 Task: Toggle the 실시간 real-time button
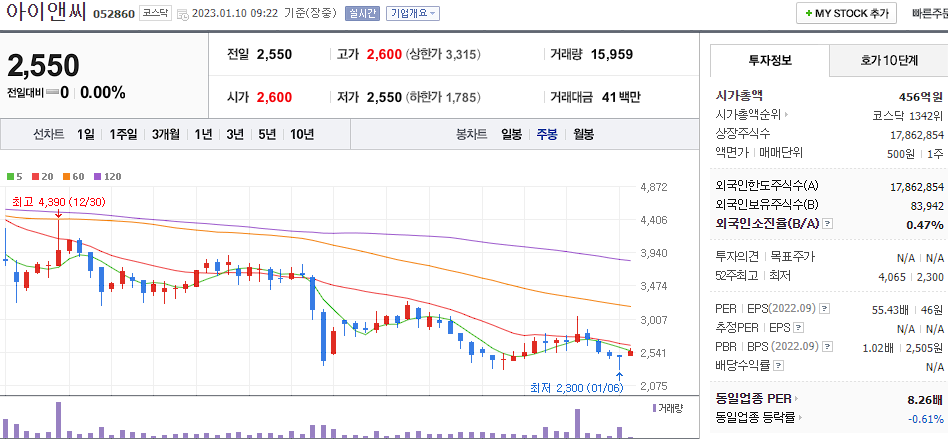click(363, 13)
